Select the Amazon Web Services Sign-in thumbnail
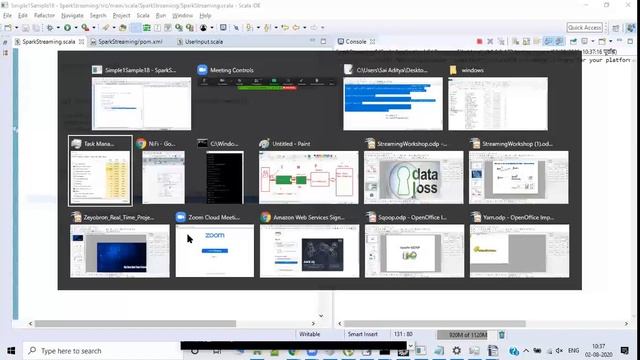Image resolution: width=640 pixels, height=360 pixels. [x=309, y=251]
